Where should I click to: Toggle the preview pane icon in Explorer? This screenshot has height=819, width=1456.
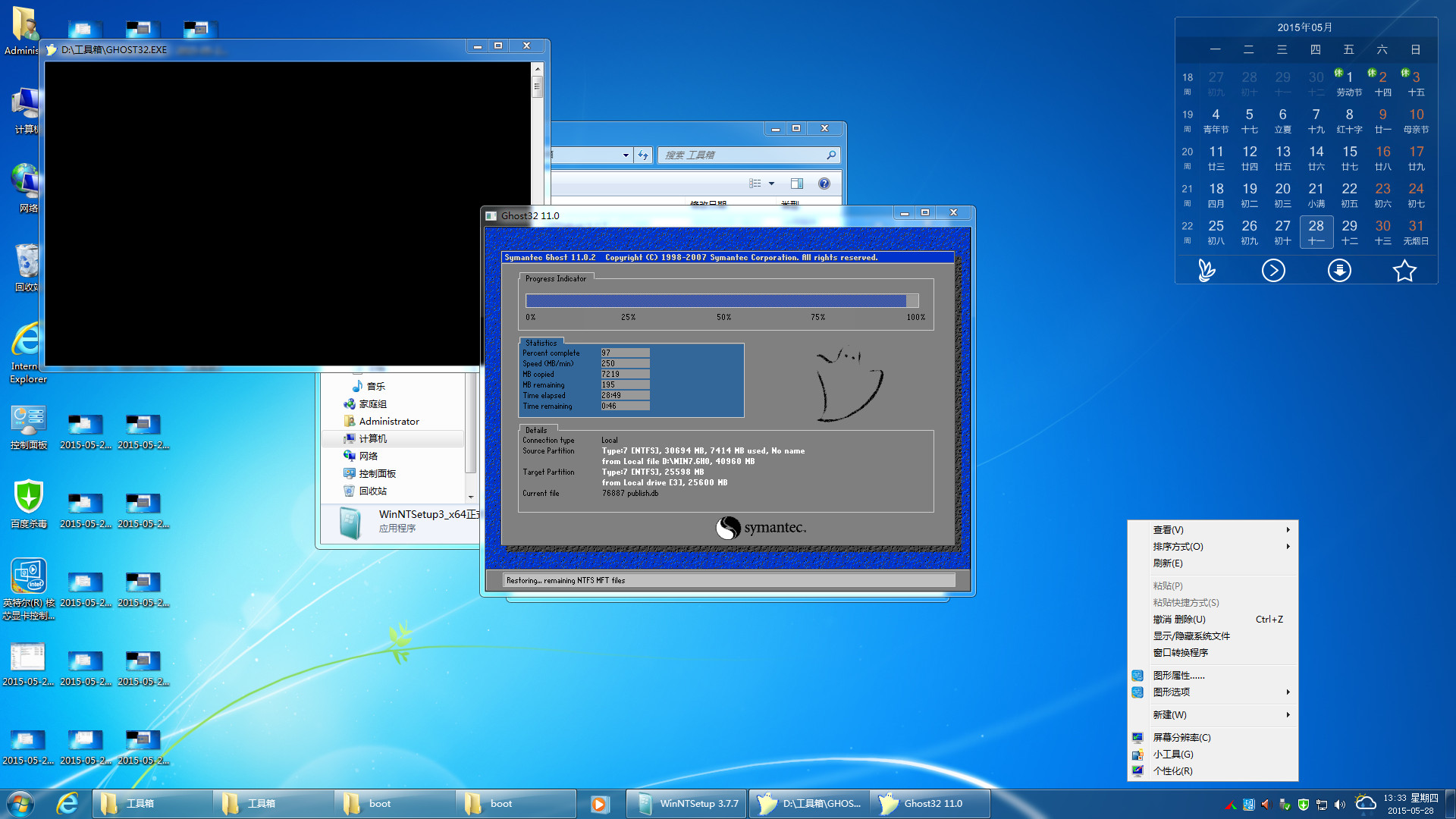[796, 184]
